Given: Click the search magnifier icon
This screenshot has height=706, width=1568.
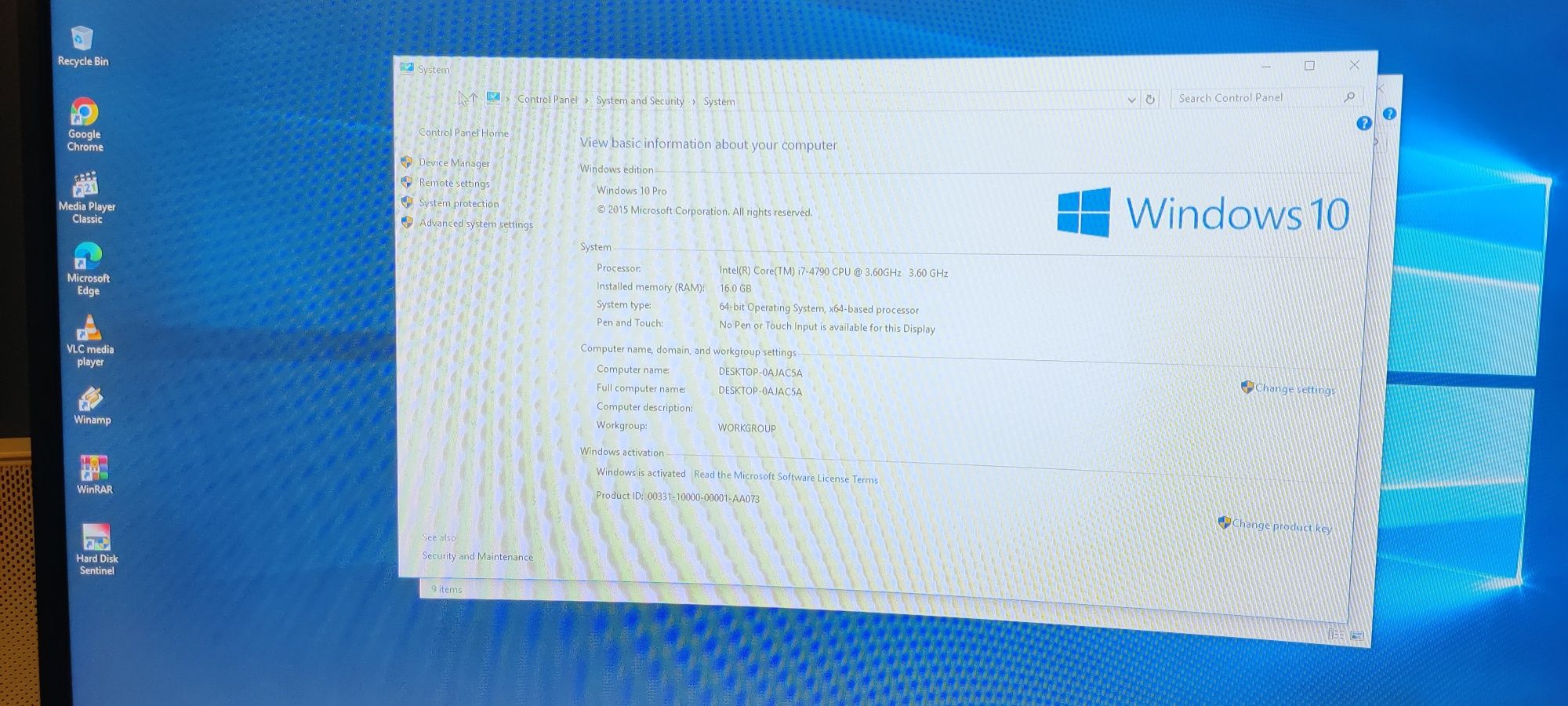Looking at the screenshot, I should [x=1349, y=97].
